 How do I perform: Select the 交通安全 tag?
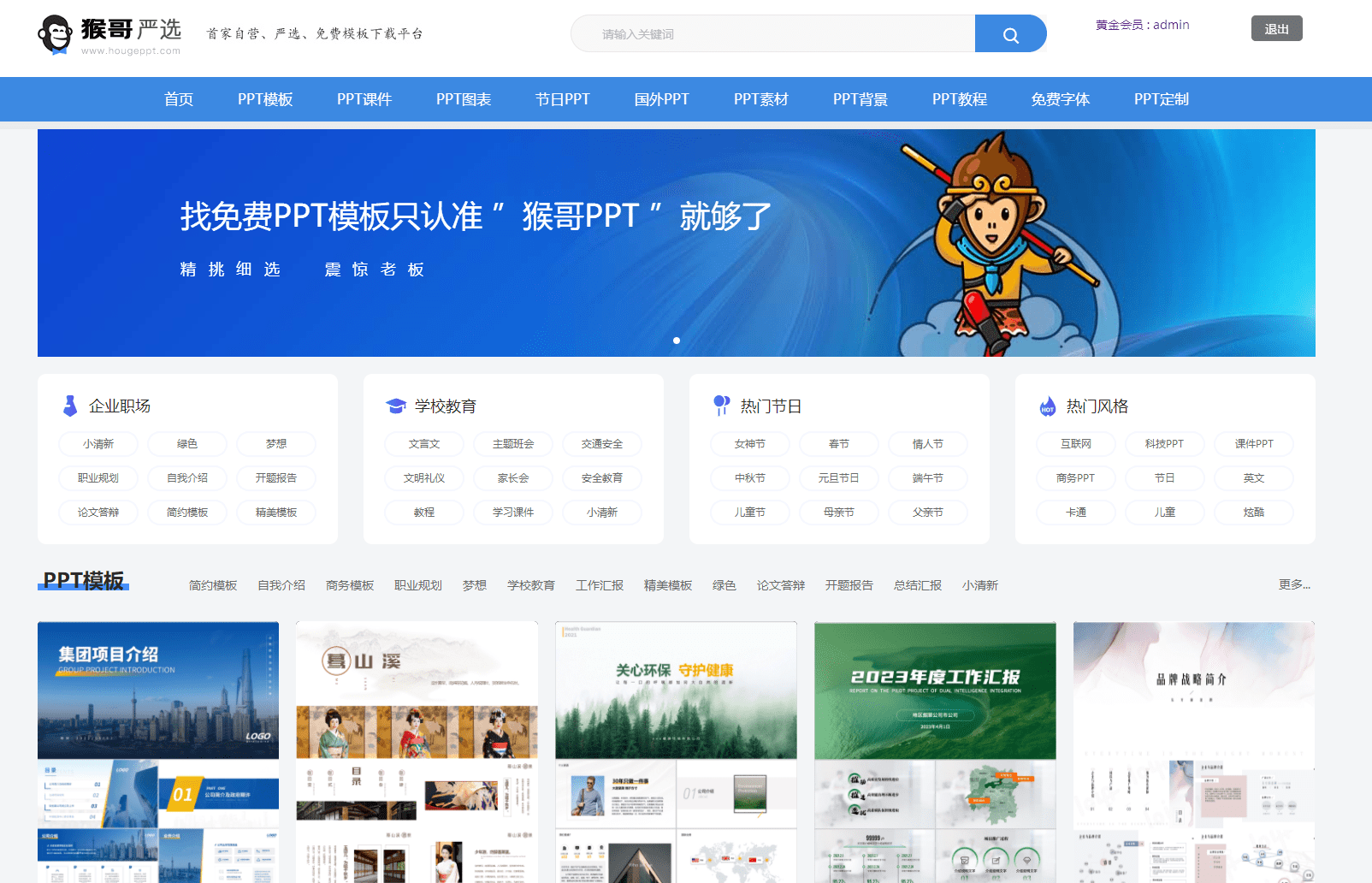(602, 444)
